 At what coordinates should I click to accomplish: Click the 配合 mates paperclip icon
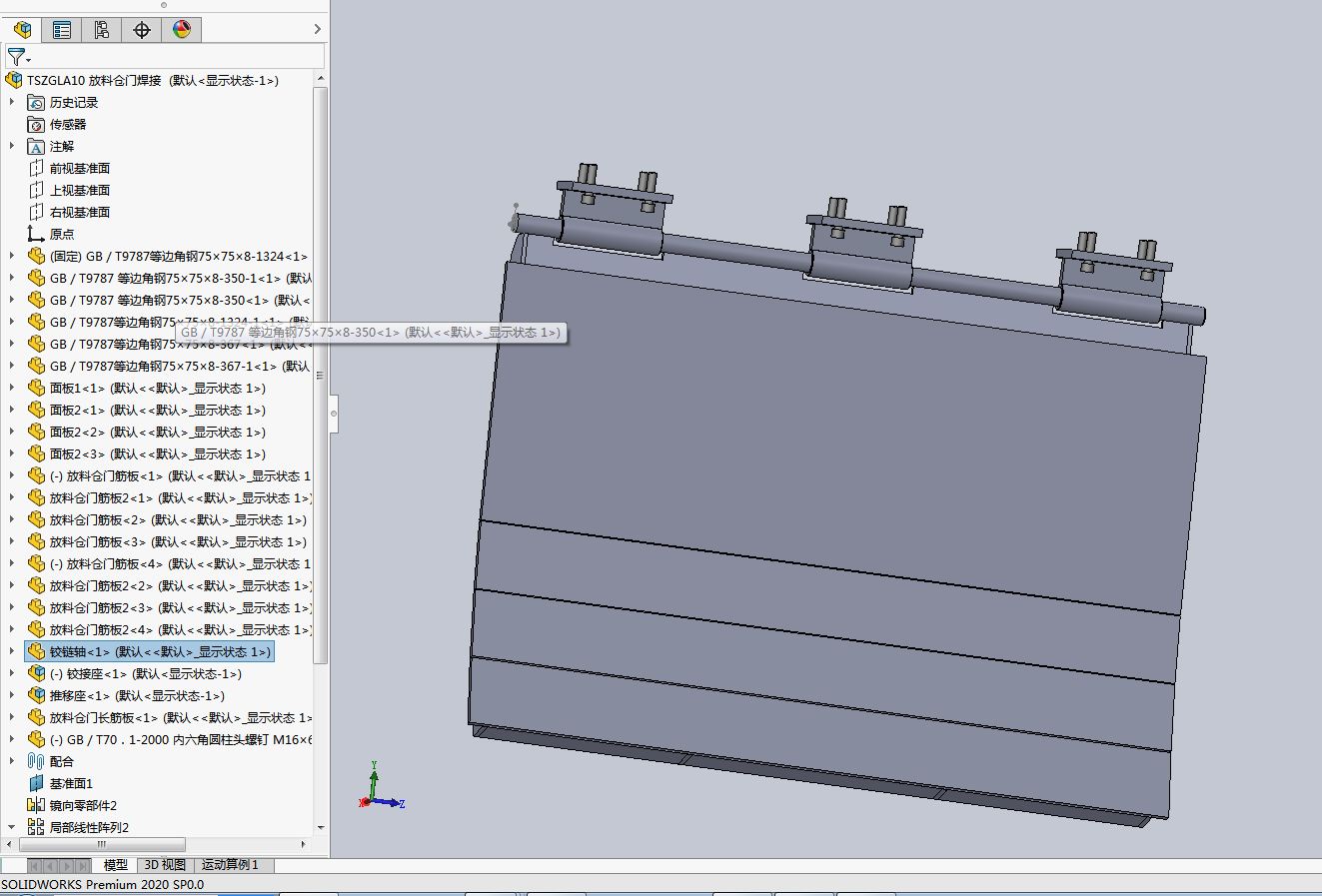pos(36,762)
